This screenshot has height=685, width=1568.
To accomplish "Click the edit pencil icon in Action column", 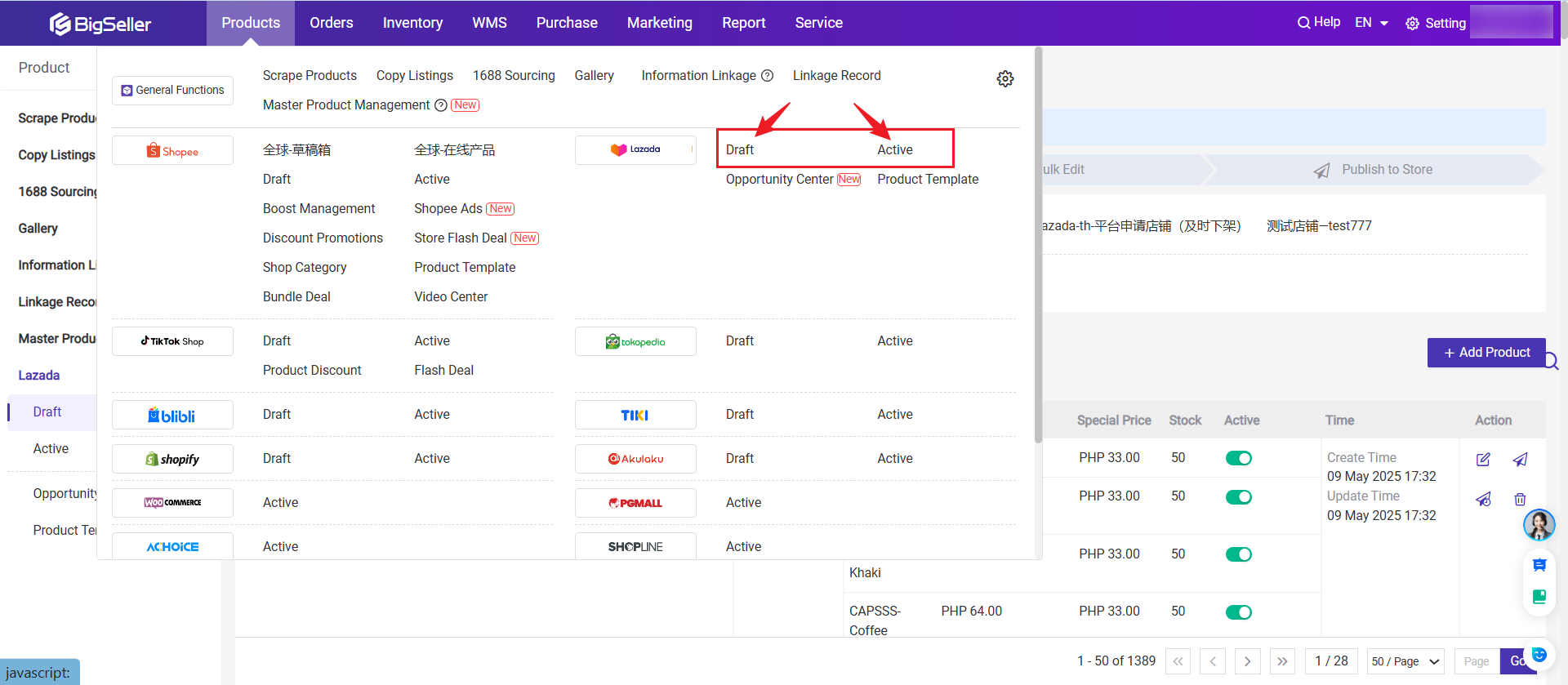I will (1483, 460).
